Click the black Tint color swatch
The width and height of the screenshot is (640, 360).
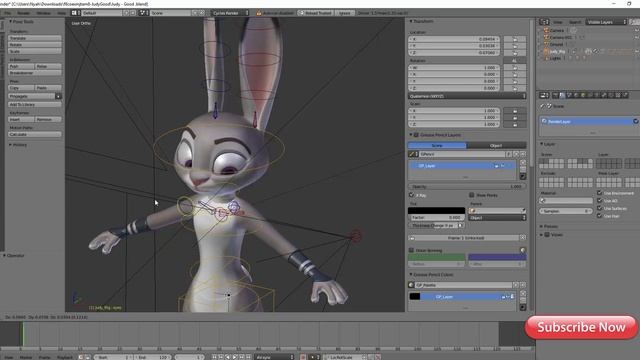coord(437,211)
